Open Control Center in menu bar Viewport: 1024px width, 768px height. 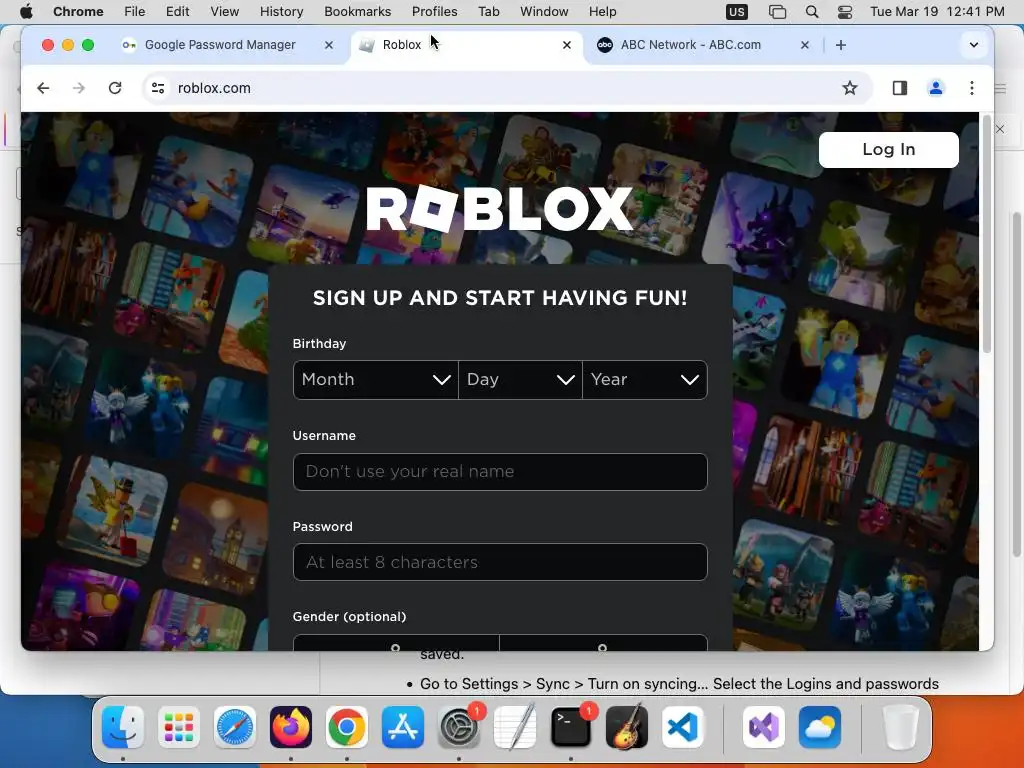click(x=844, y=11)
